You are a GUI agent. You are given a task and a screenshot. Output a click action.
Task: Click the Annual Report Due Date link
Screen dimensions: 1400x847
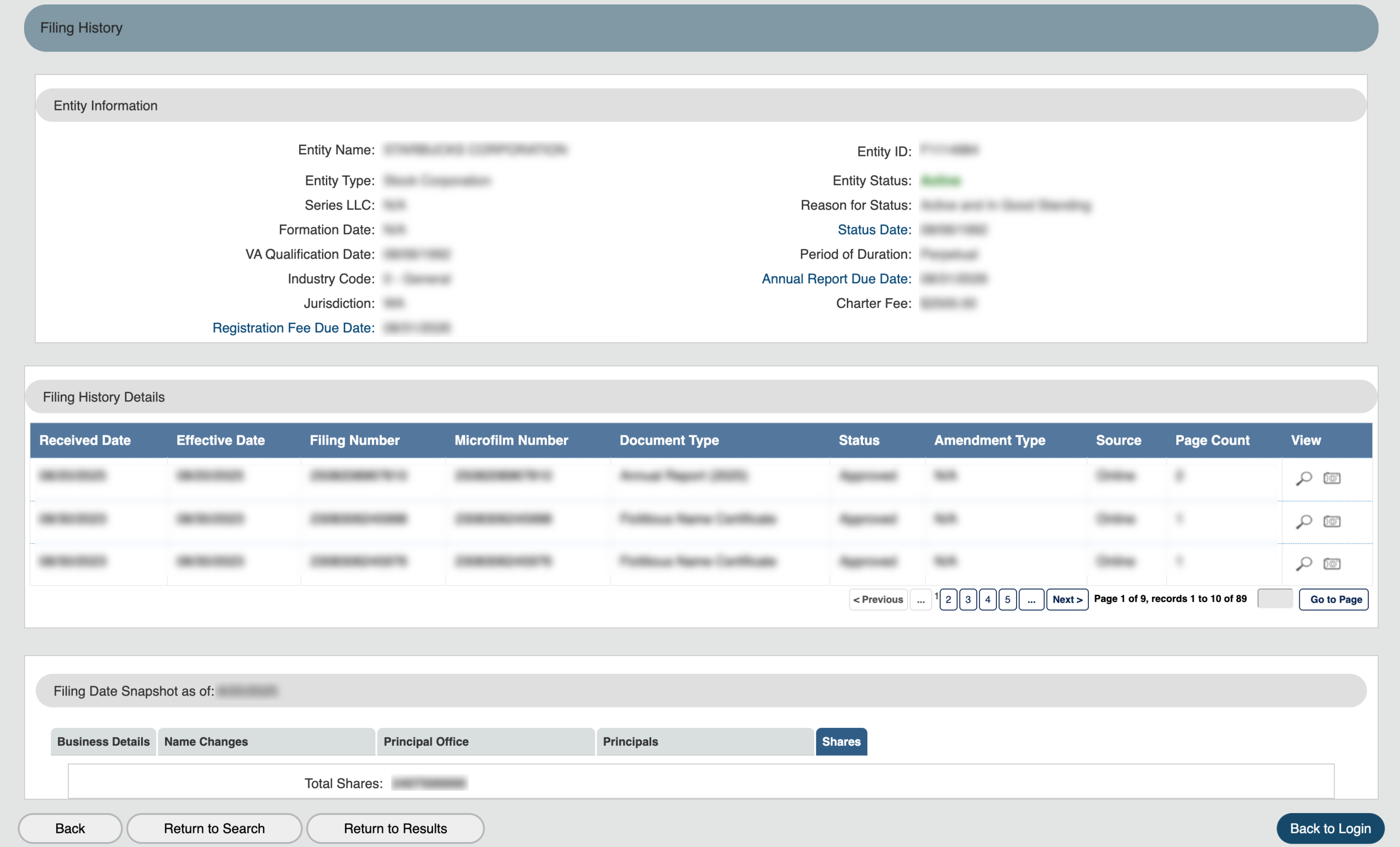click(836, 278)
